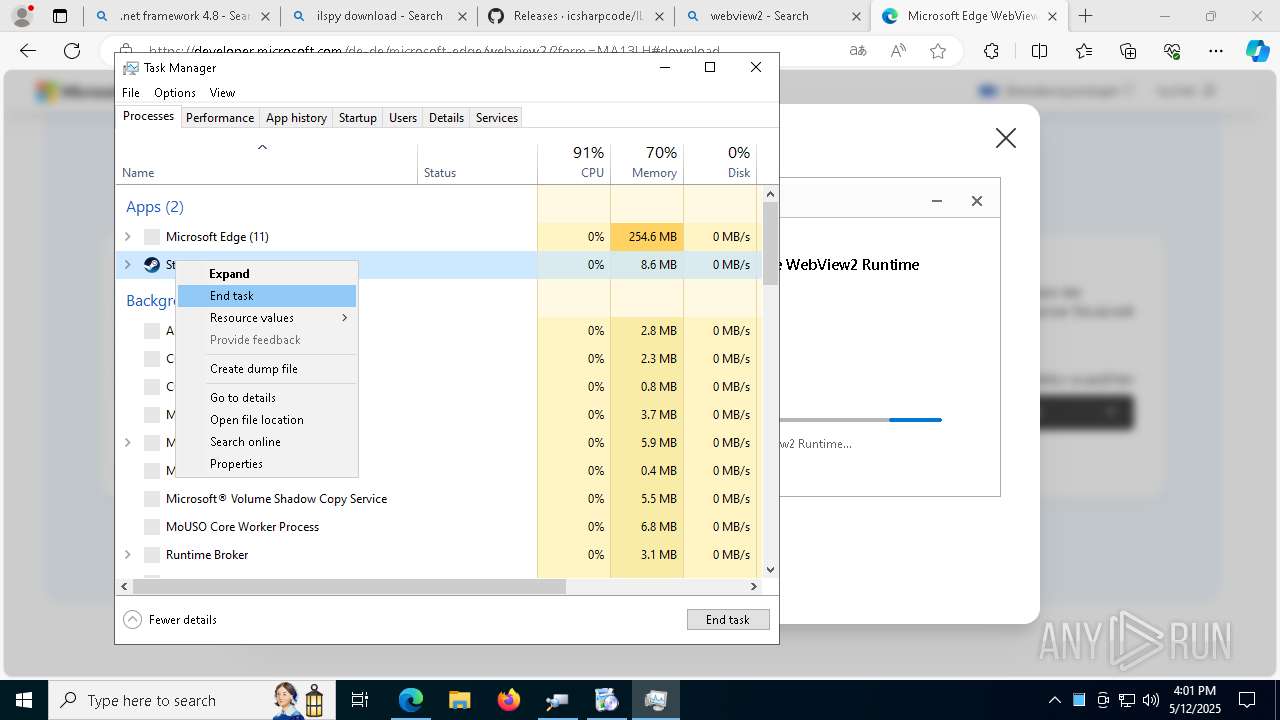Choose Search online in context menu
This screenshot has height=720, width=1280.
pos(267,442)
